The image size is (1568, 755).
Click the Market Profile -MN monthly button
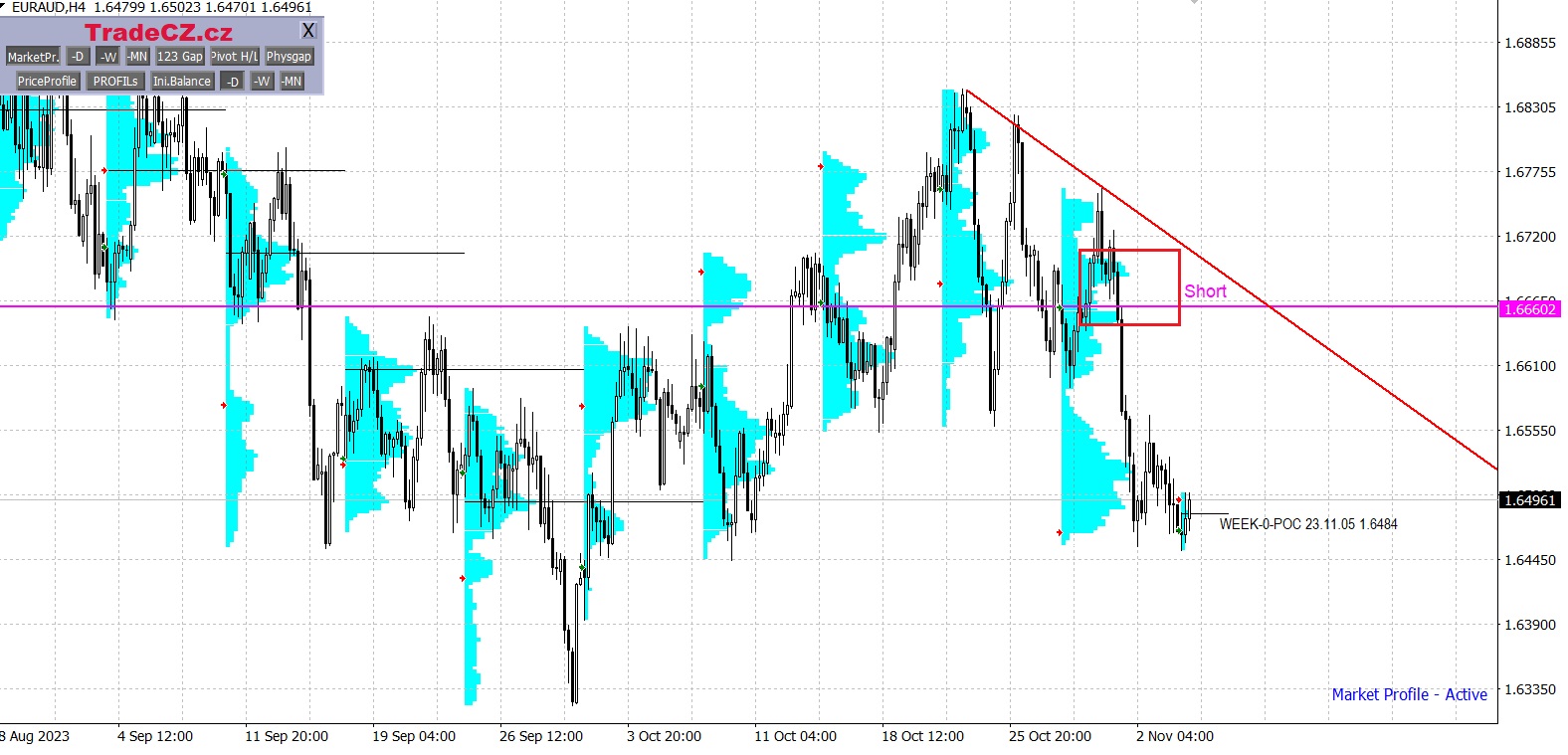[x=137, y=57]
